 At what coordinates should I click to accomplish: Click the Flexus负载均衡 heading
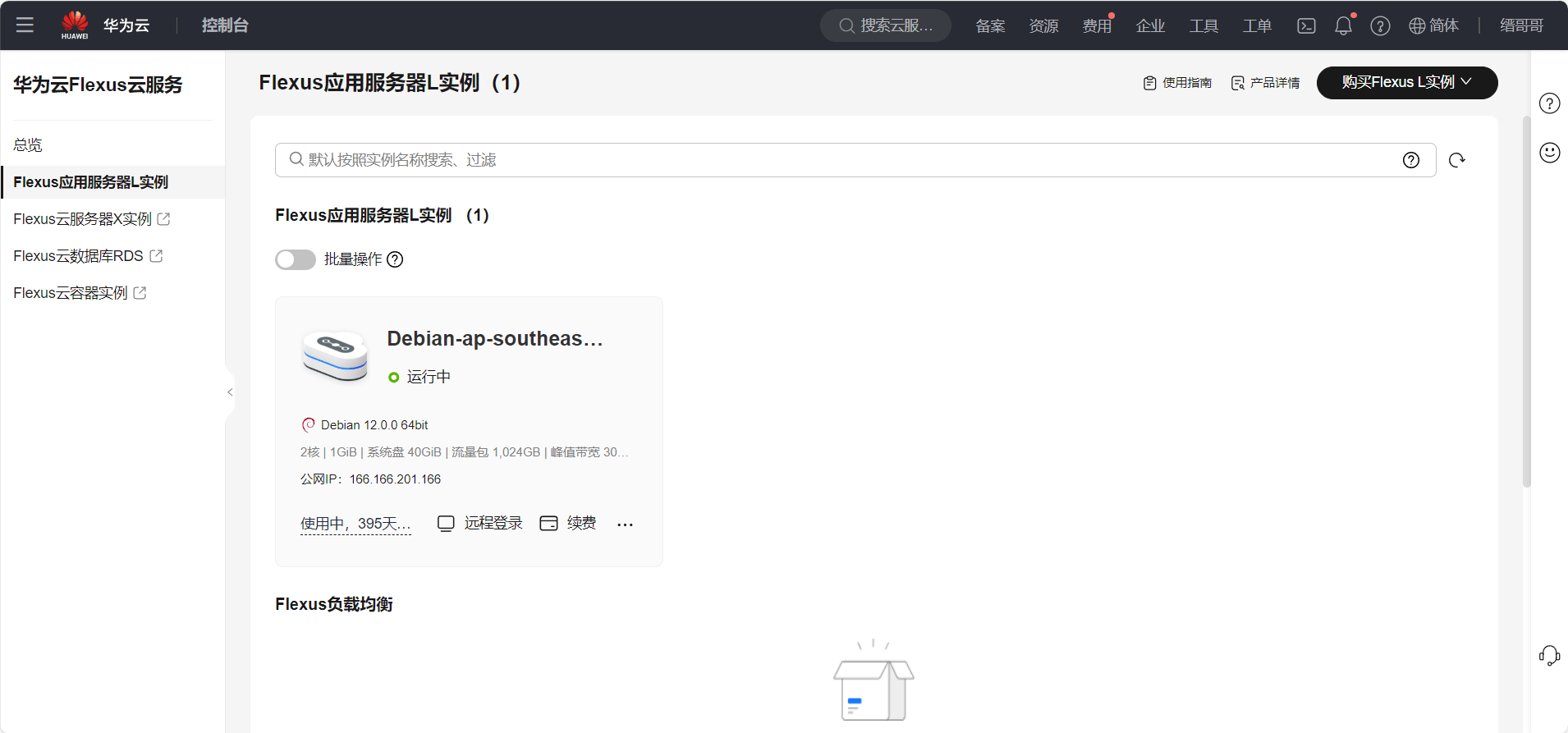(x=334, y=604)
